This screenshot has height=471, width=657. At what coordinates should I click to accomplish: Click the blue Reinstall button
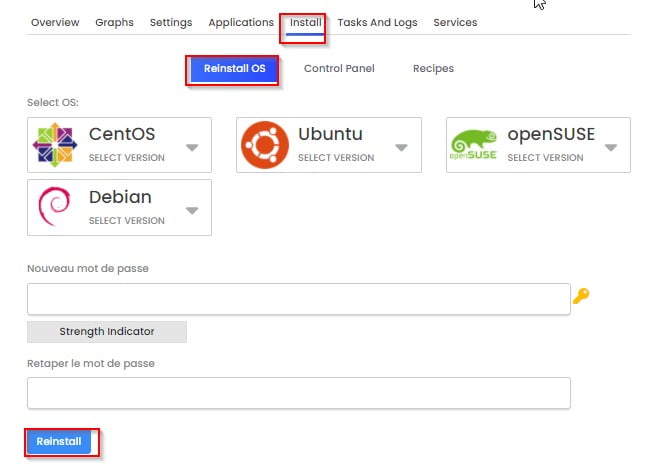pos(60,441)
